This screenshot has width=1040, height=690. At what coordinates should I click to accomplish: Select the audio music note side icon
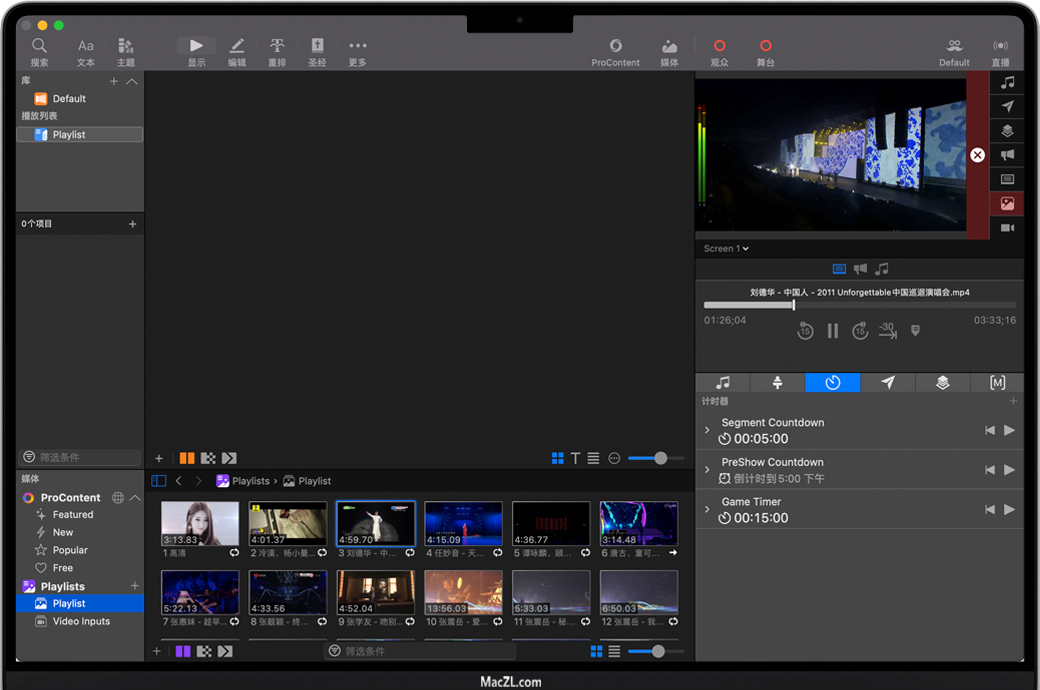click(x=1007, y=82)
